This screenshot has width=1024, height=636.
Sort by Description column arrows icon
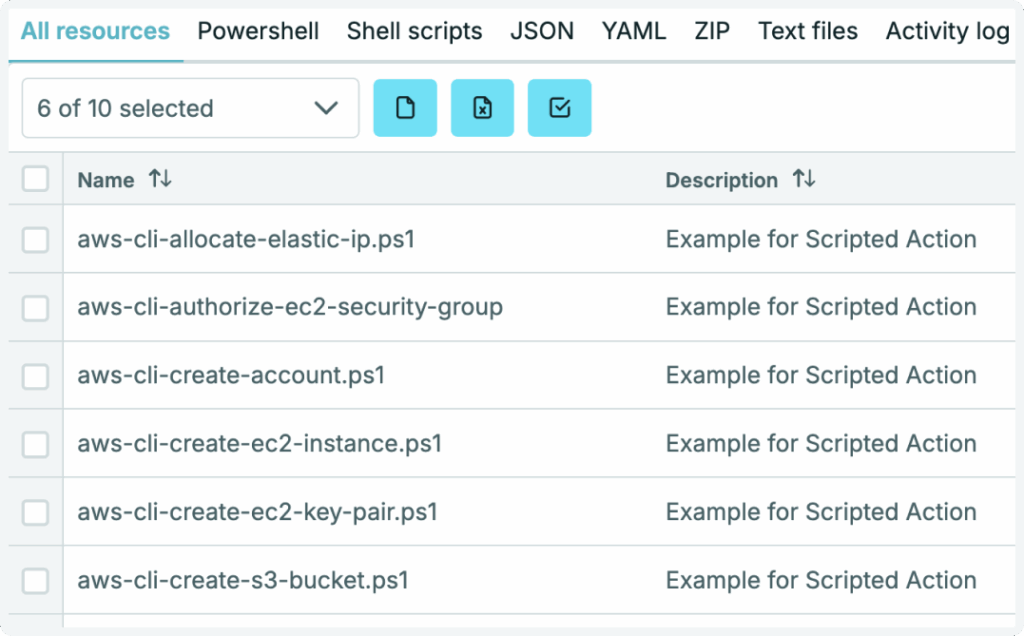click(804, 179)
